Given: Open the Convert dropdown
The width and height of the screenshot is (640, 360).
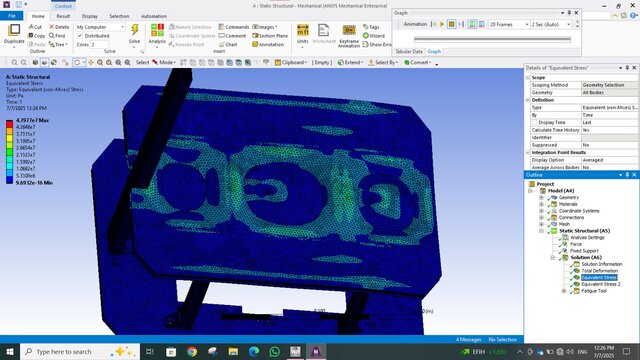Looking at the screenshot, I should [x=418, y=62].
